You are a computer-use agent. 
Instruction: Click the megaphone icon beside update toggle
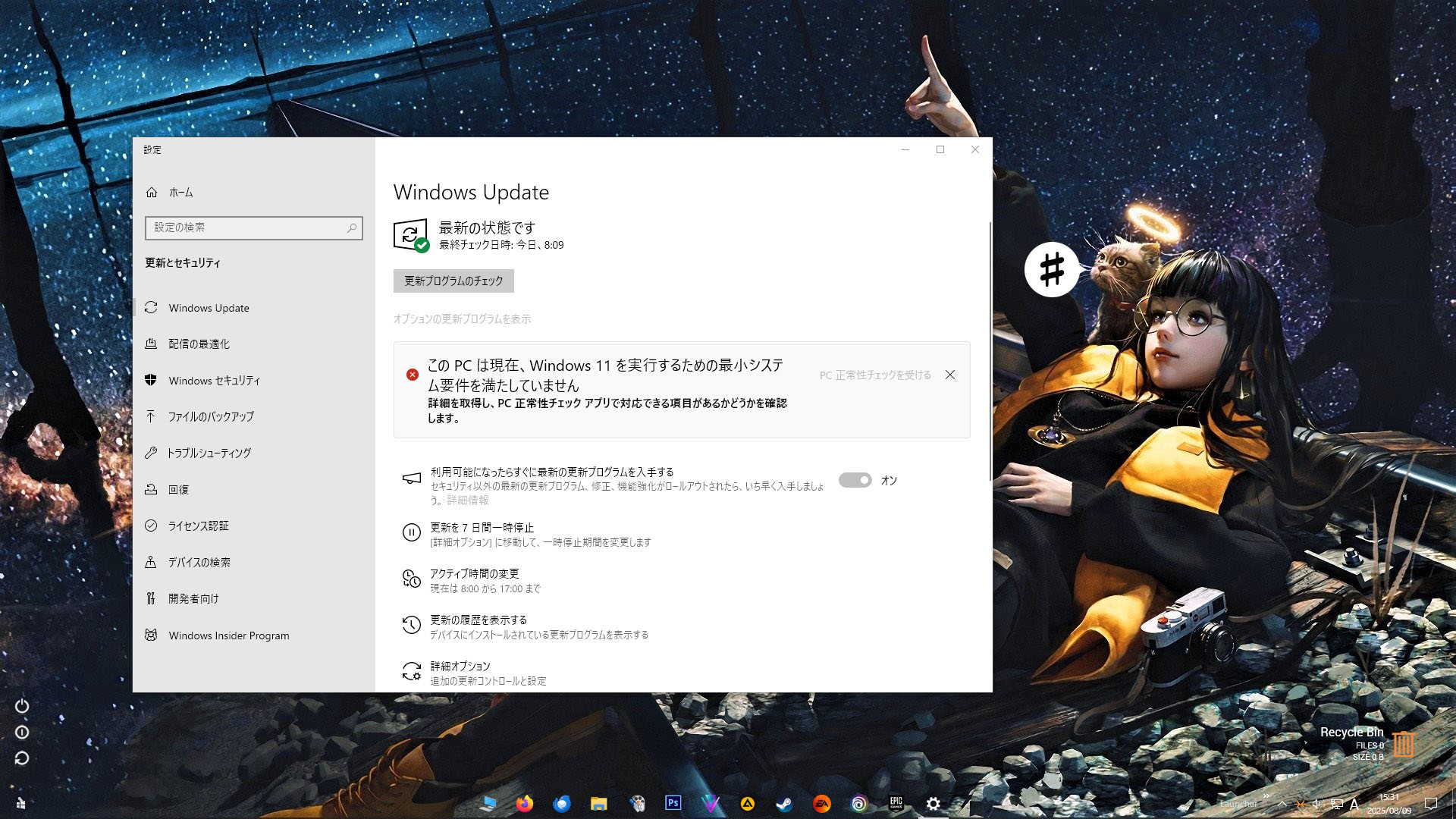click(x=411, y=479)
